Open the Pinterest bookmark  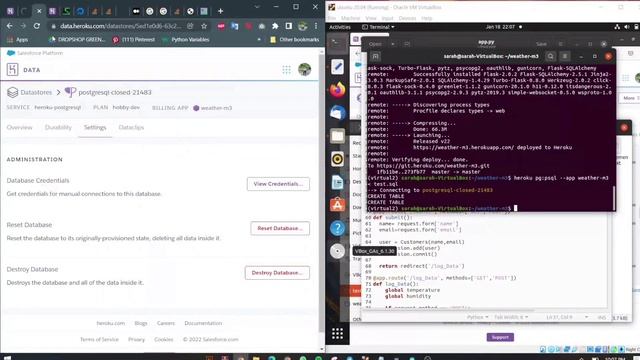coord(134,40)
